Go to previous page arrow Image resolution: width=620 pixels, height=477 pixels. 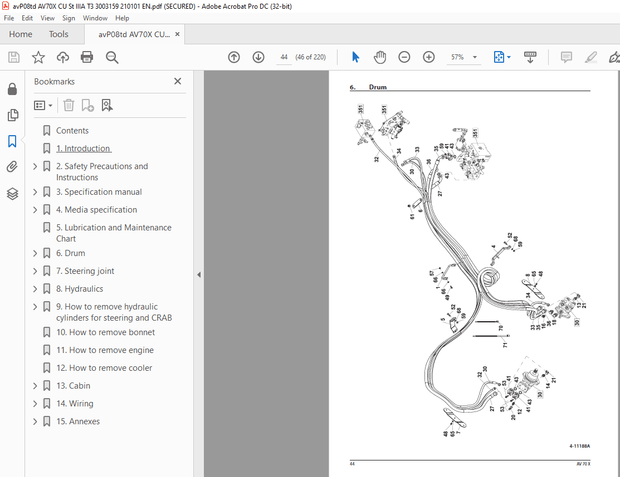coord(234,57)
